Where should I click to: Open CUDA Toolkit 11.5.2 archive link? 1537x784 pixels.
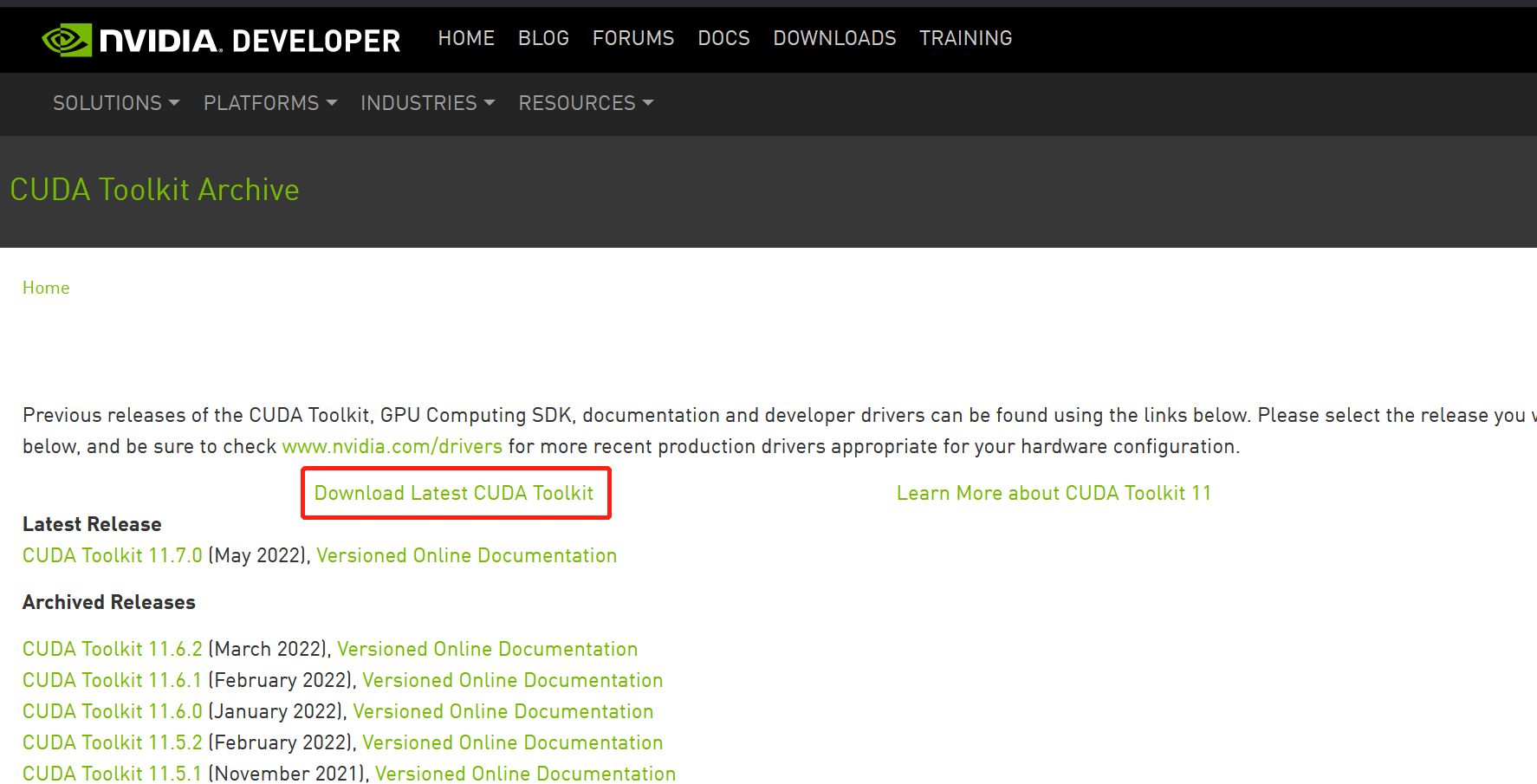click(x=113, y=742)
